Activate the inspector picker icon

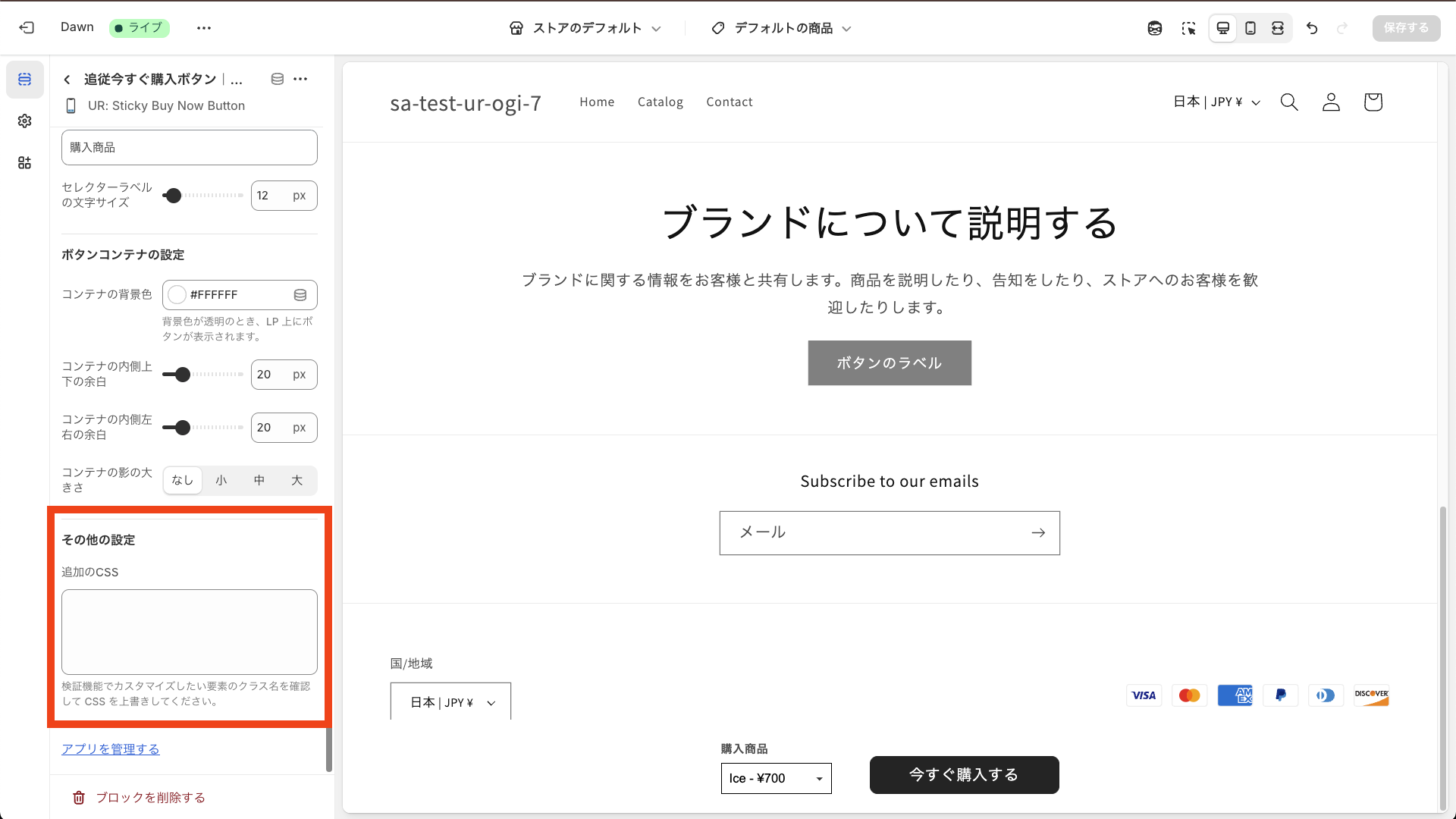1189,27
